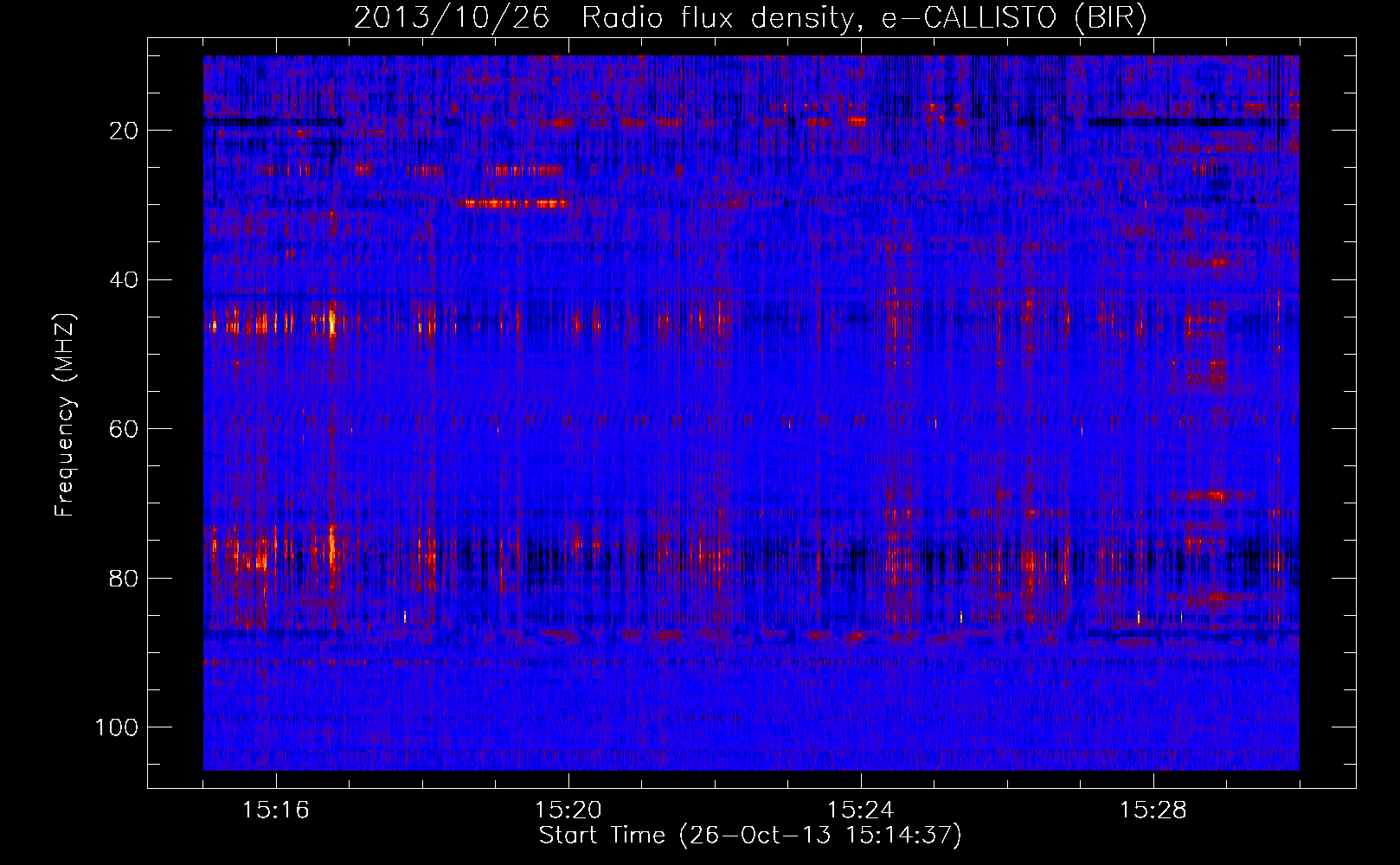Image resolution: width=1400 pixels, height=865 pixels.
Task: Click the 100 MHz frequency tick label
Action: (x=117, y=727)
